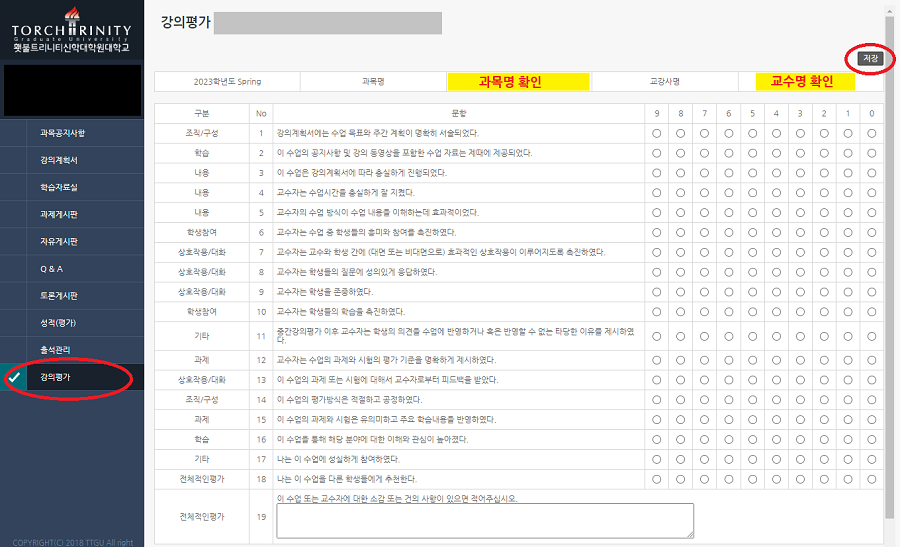Open 과목공지사항 in the sidebar

62,133
